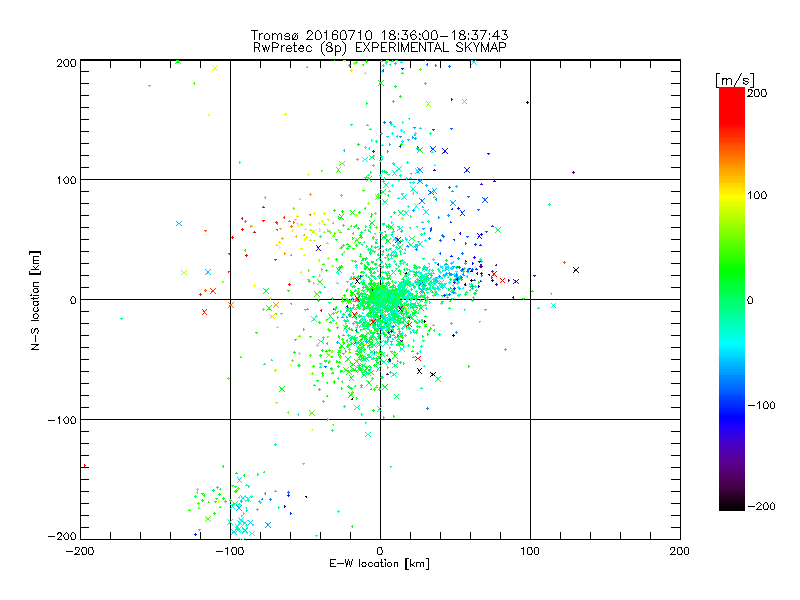Click the x-axis tick label '0'
Screen dimensions: 800x600
tap(380, 551)
